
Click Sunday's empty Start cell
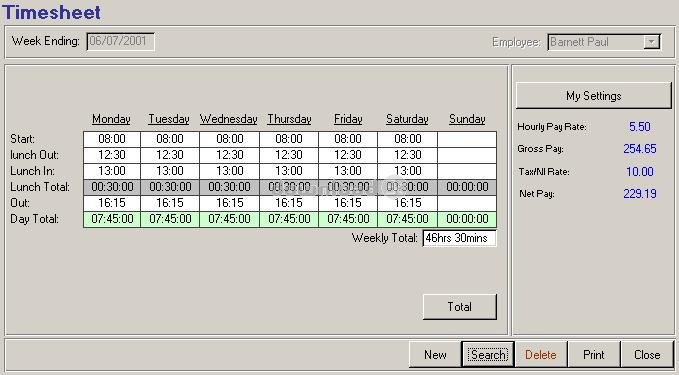pyautogui.click(x=467, y=139)
